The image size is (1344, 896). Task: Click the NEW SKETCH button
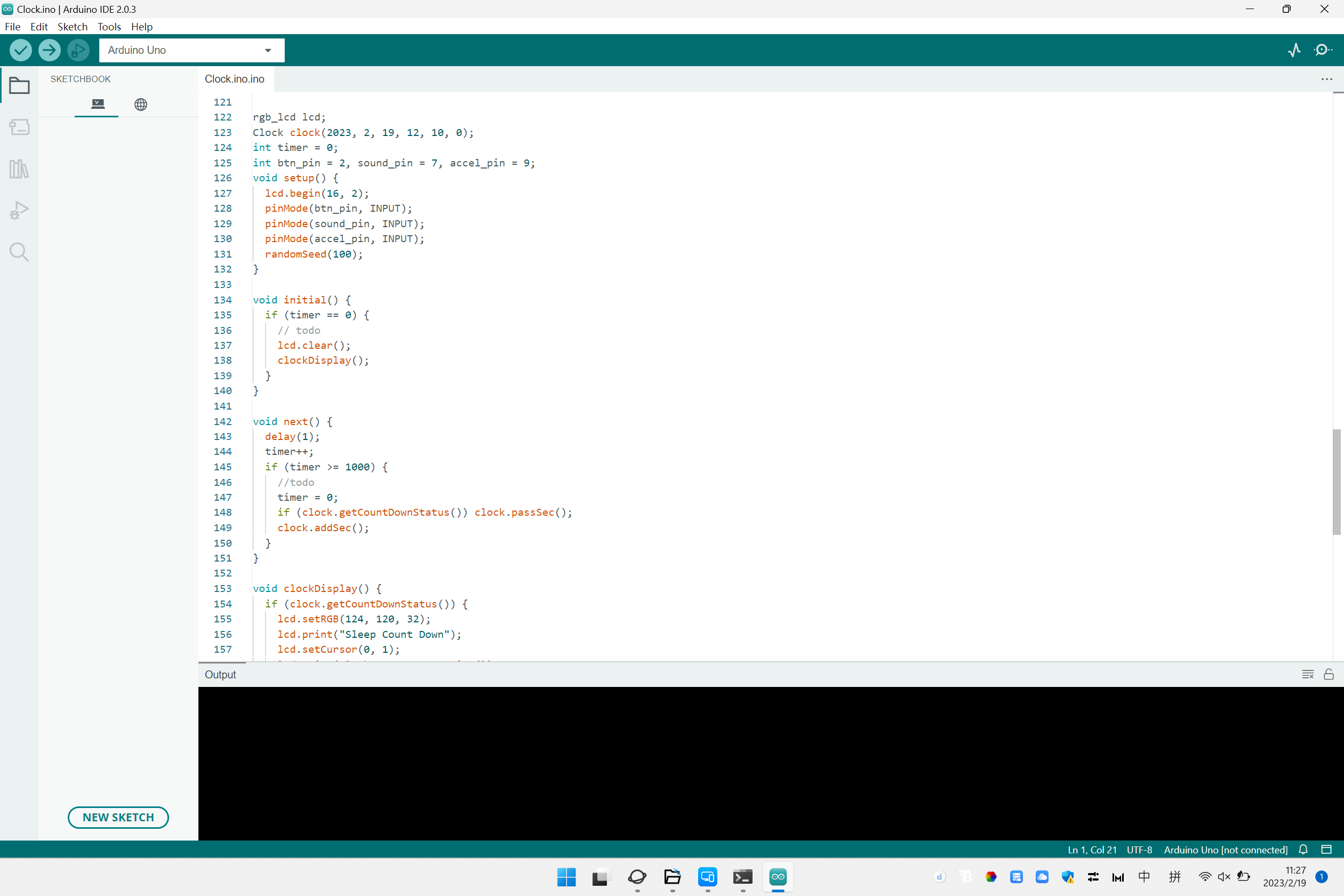click(x=118, y=817)
